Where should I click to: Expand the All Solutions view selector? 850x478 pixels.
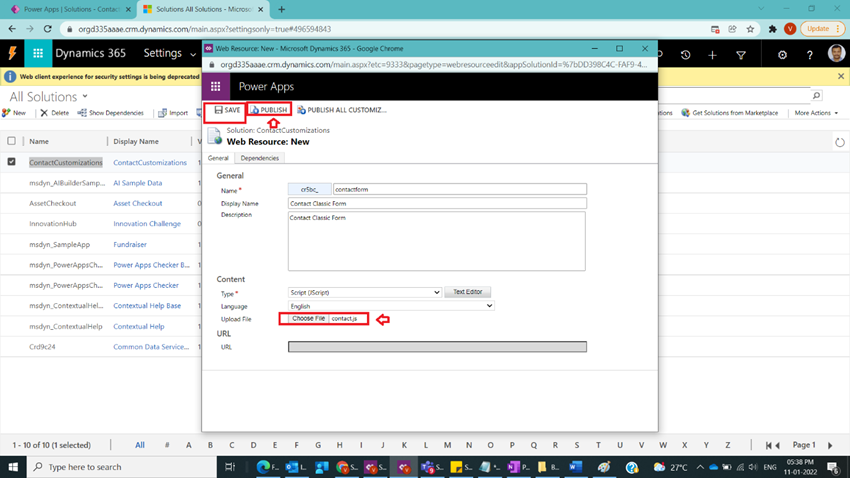coord(85,96)
